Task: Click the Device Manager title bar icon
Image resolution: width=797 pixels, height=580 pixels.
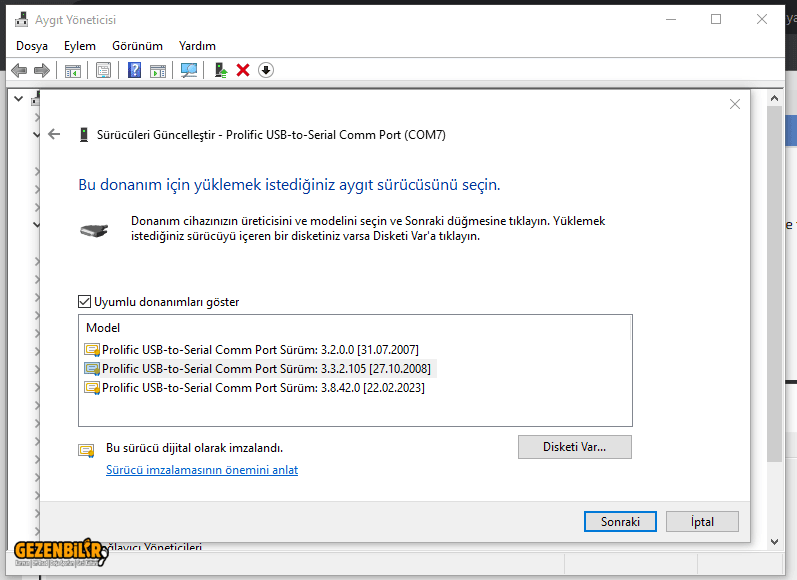Action: (21, 19)
